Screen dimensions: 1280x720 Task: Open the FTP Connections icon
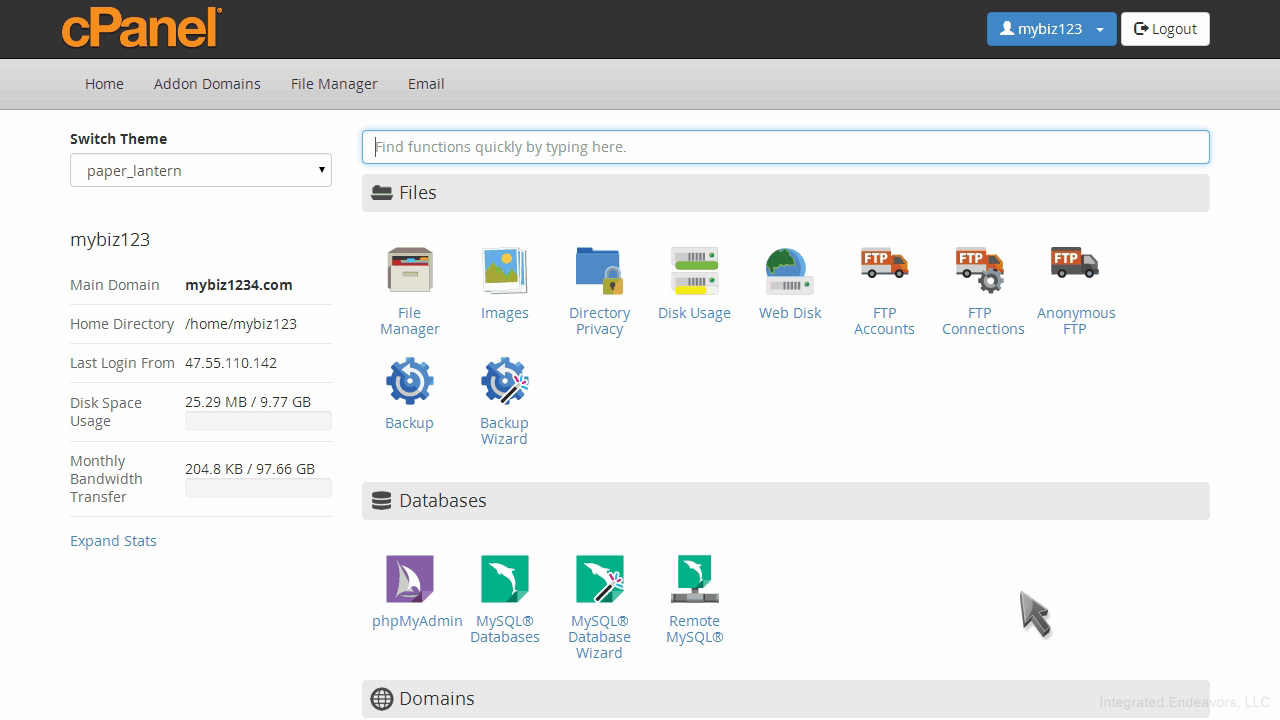(979, 270)
